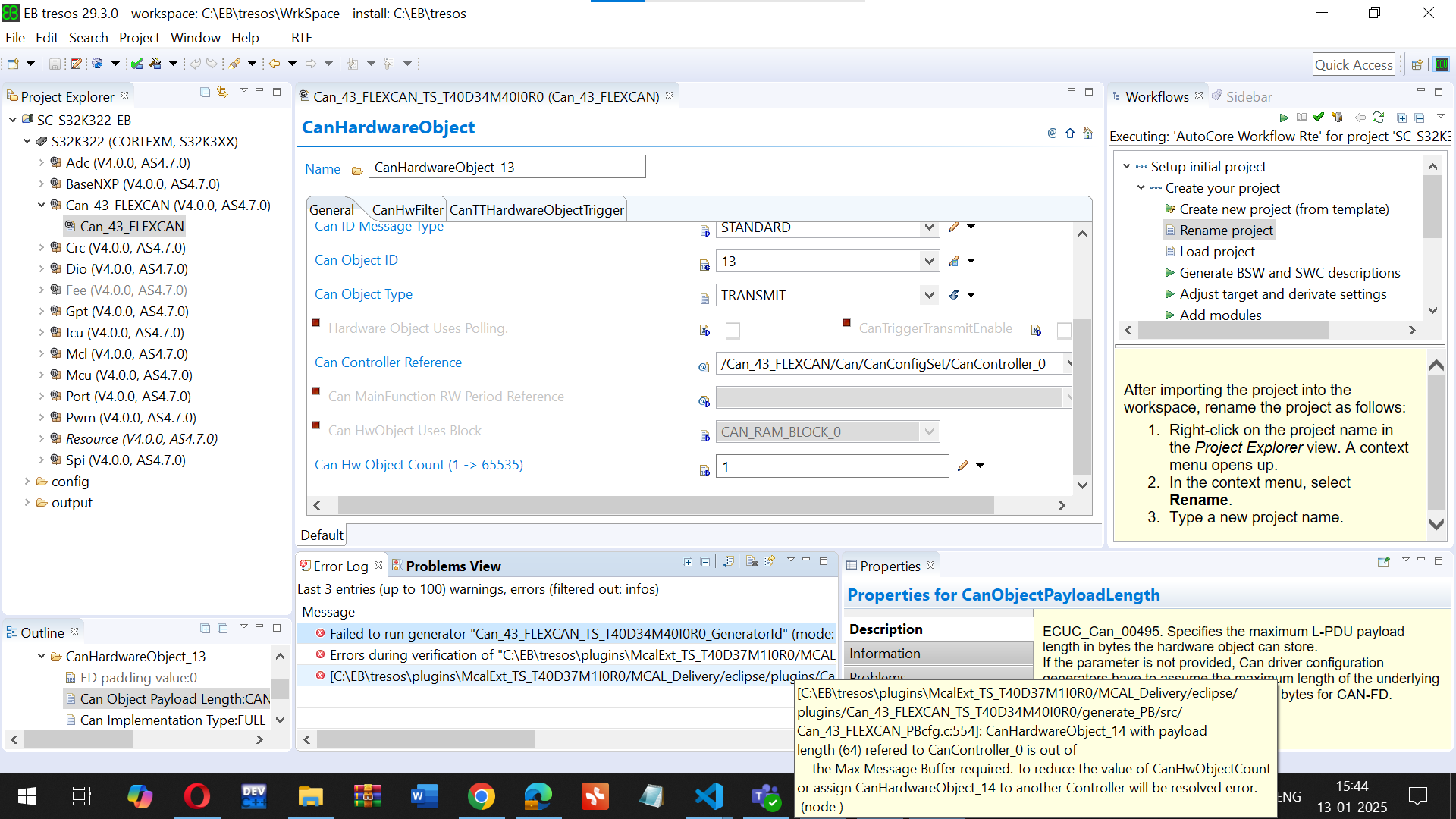Toggle the CanTriggerTransmitEnable checkbox
Screen dimensions: 1456x819
click(1065, 331)
